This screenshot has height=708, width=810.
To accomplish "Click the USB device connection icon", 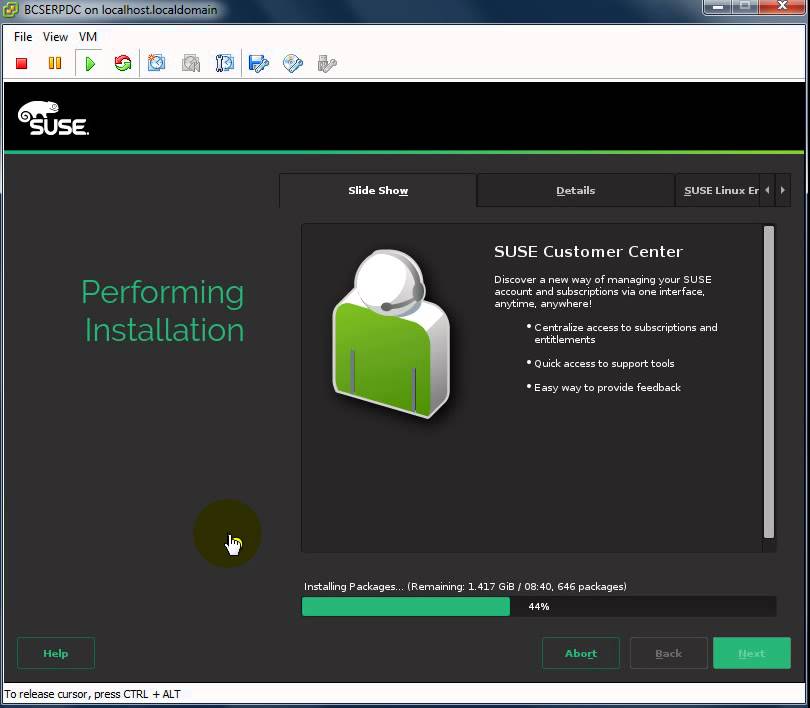I will click(x=327, y=64).
